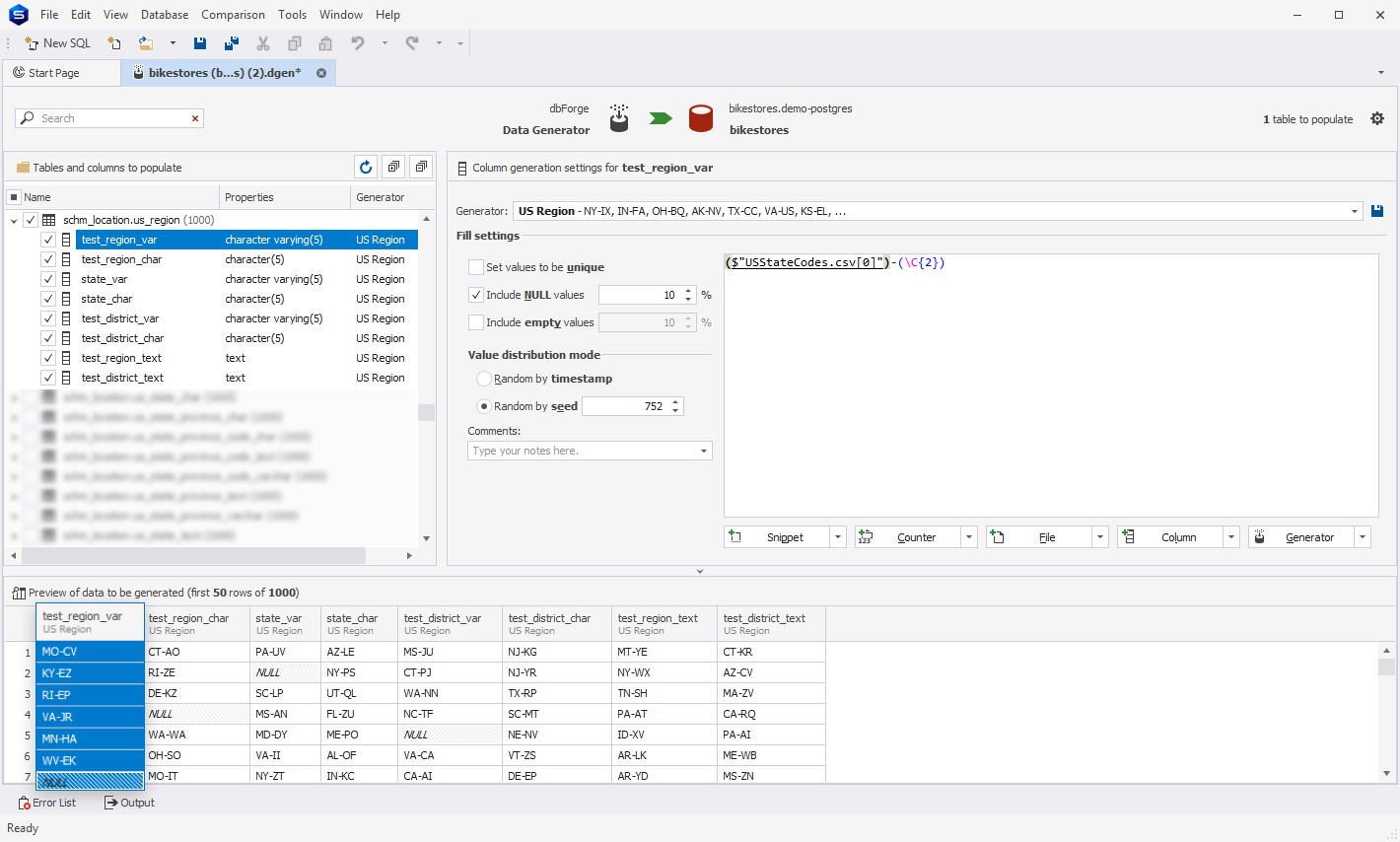Enable Set values to be unique
Viewport: 1400px width, 842px height.
tap(476, 267)
